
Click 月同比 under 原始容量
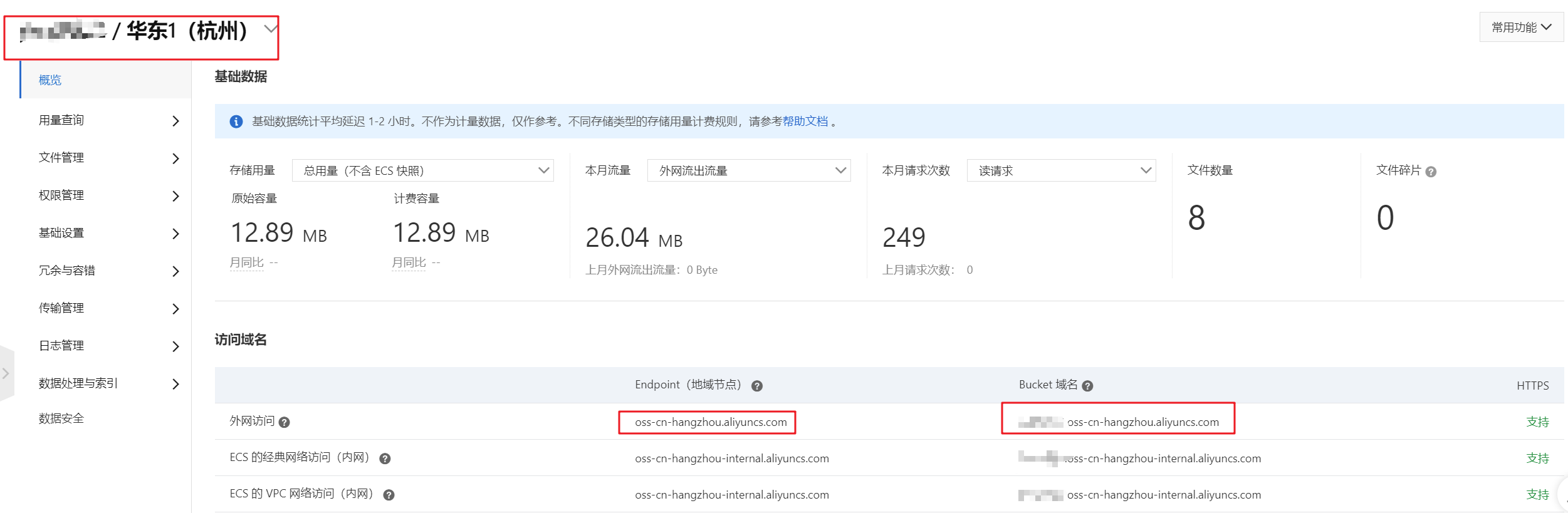click(246, 262)
